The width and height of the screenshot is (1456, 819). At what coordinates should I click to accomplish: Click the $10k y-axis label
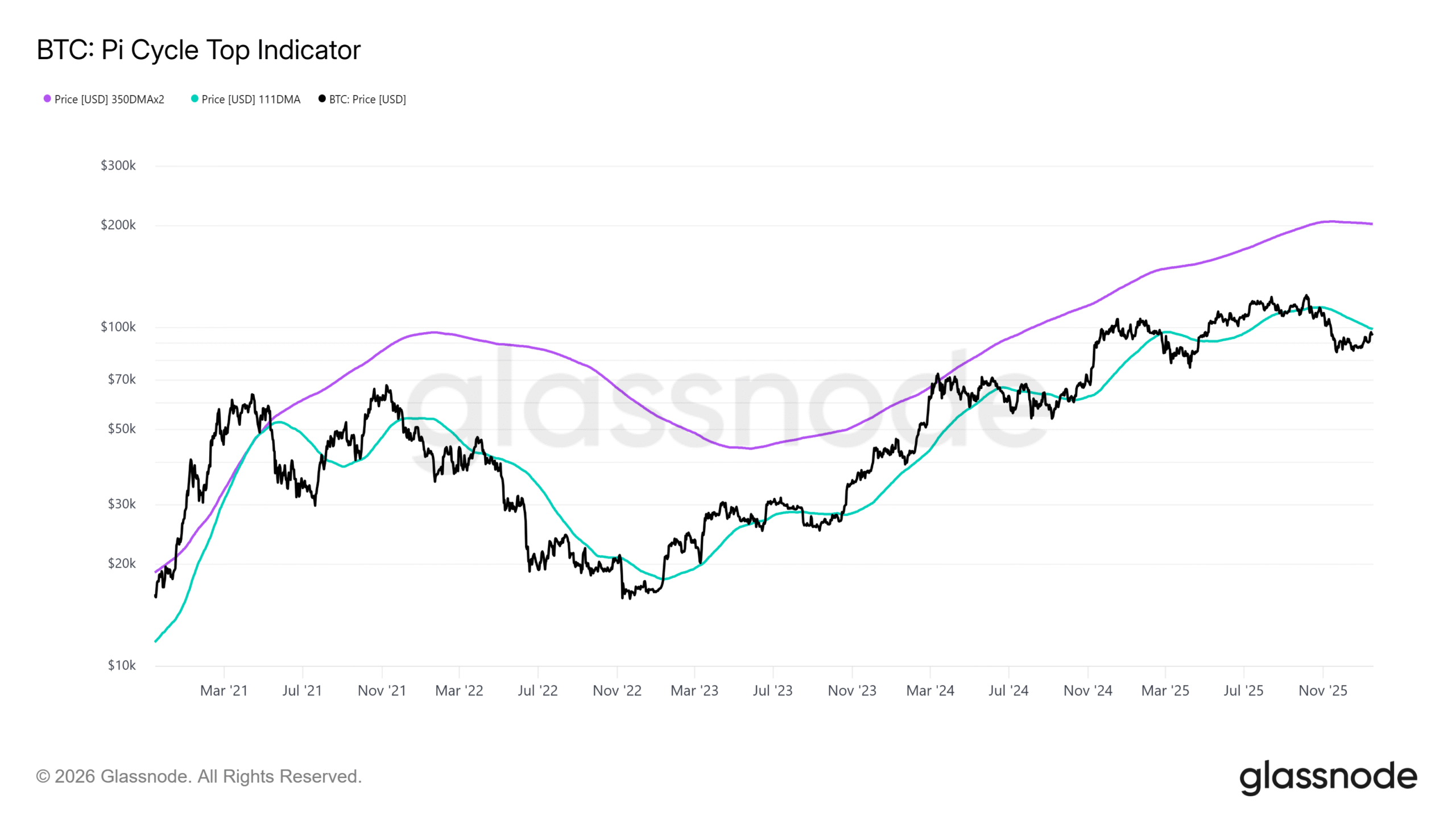click(122, 665)
